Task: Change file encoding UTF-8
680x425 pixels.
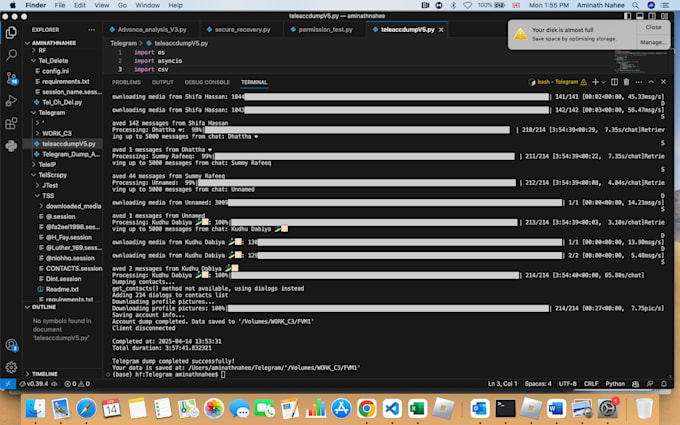Action: 567,384
